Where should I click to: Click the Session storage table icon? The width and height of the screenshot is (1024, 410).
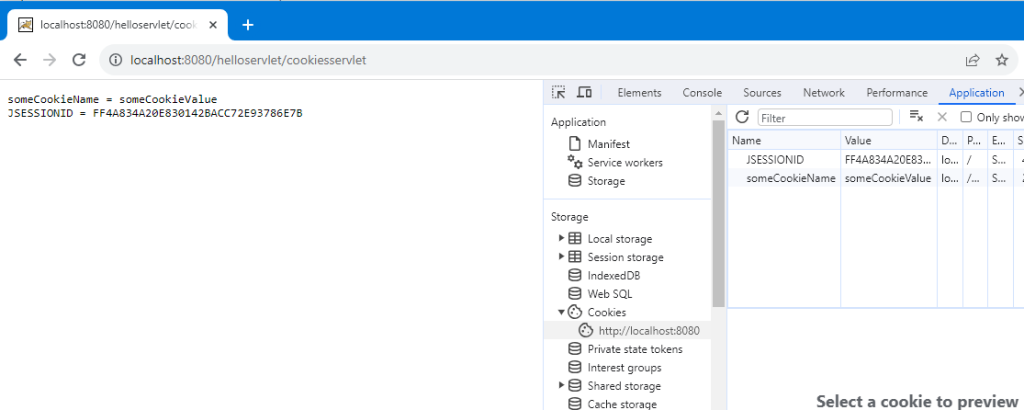coord(575,257)
